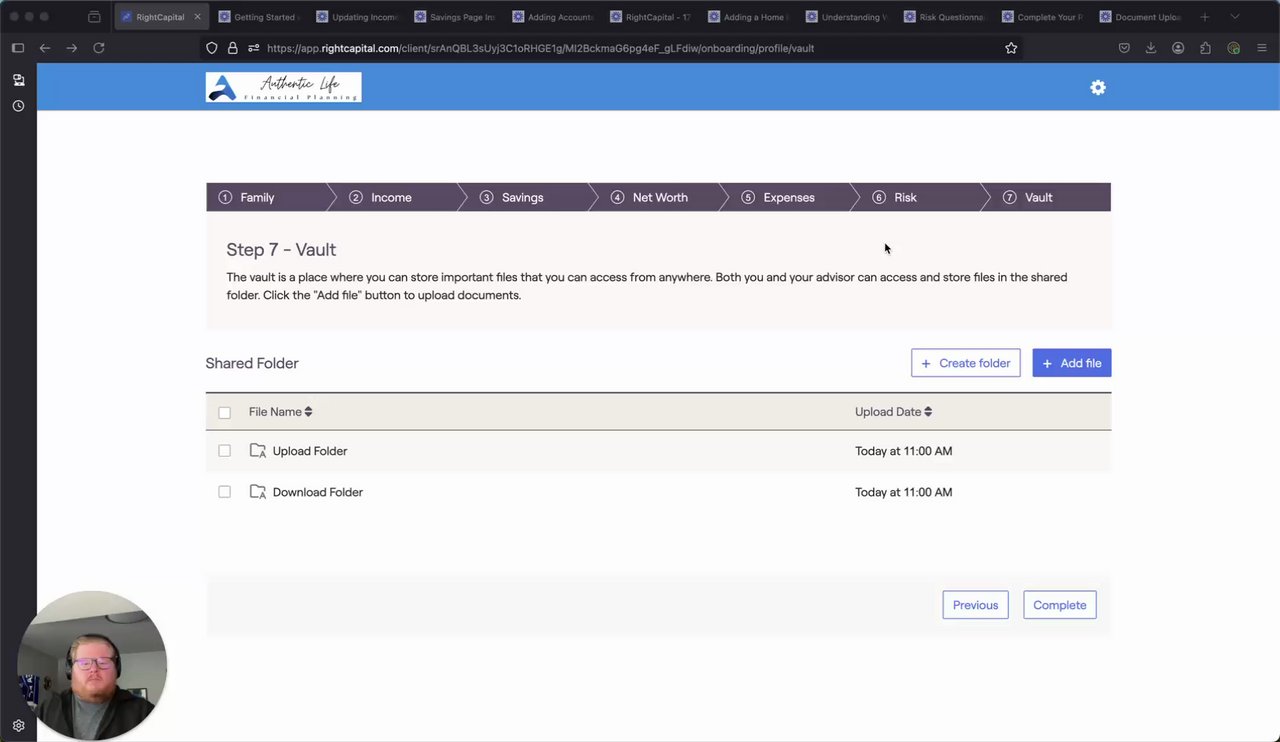1280x742 pixels.
Task: Open the settings gear in blue header
Action: [x=1098, y=88]
